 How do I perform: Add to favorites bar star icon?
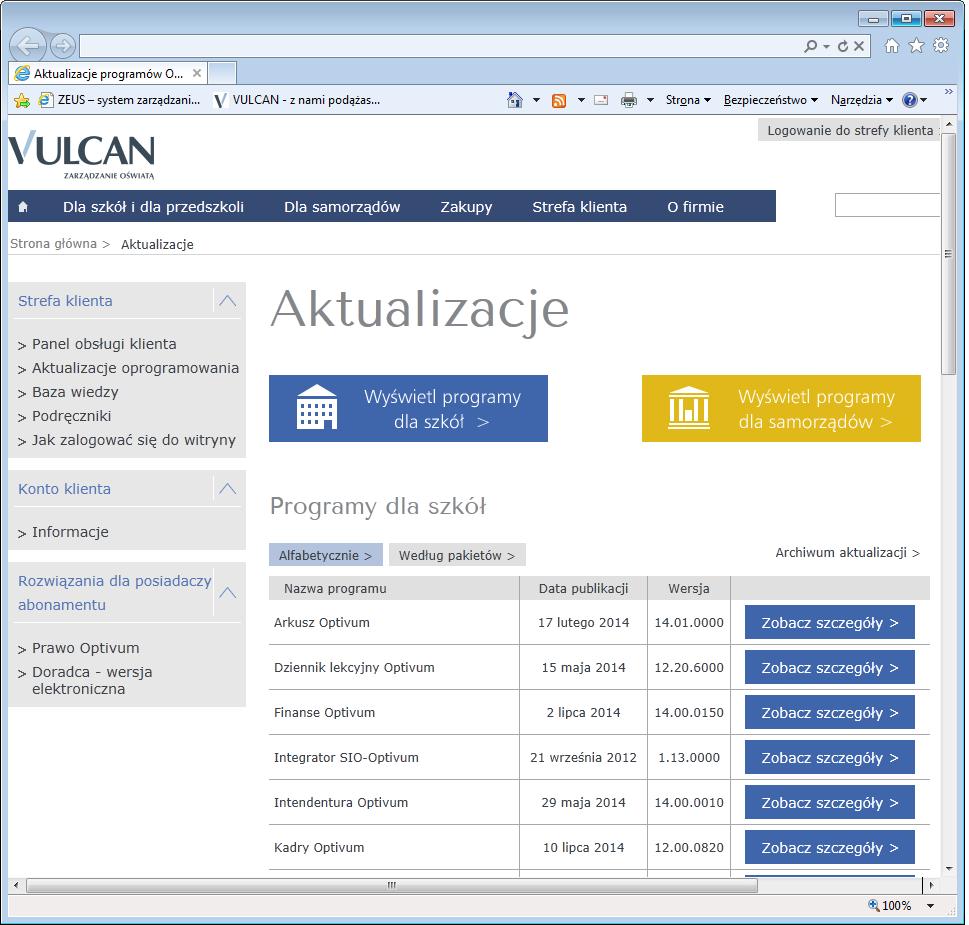22,100
